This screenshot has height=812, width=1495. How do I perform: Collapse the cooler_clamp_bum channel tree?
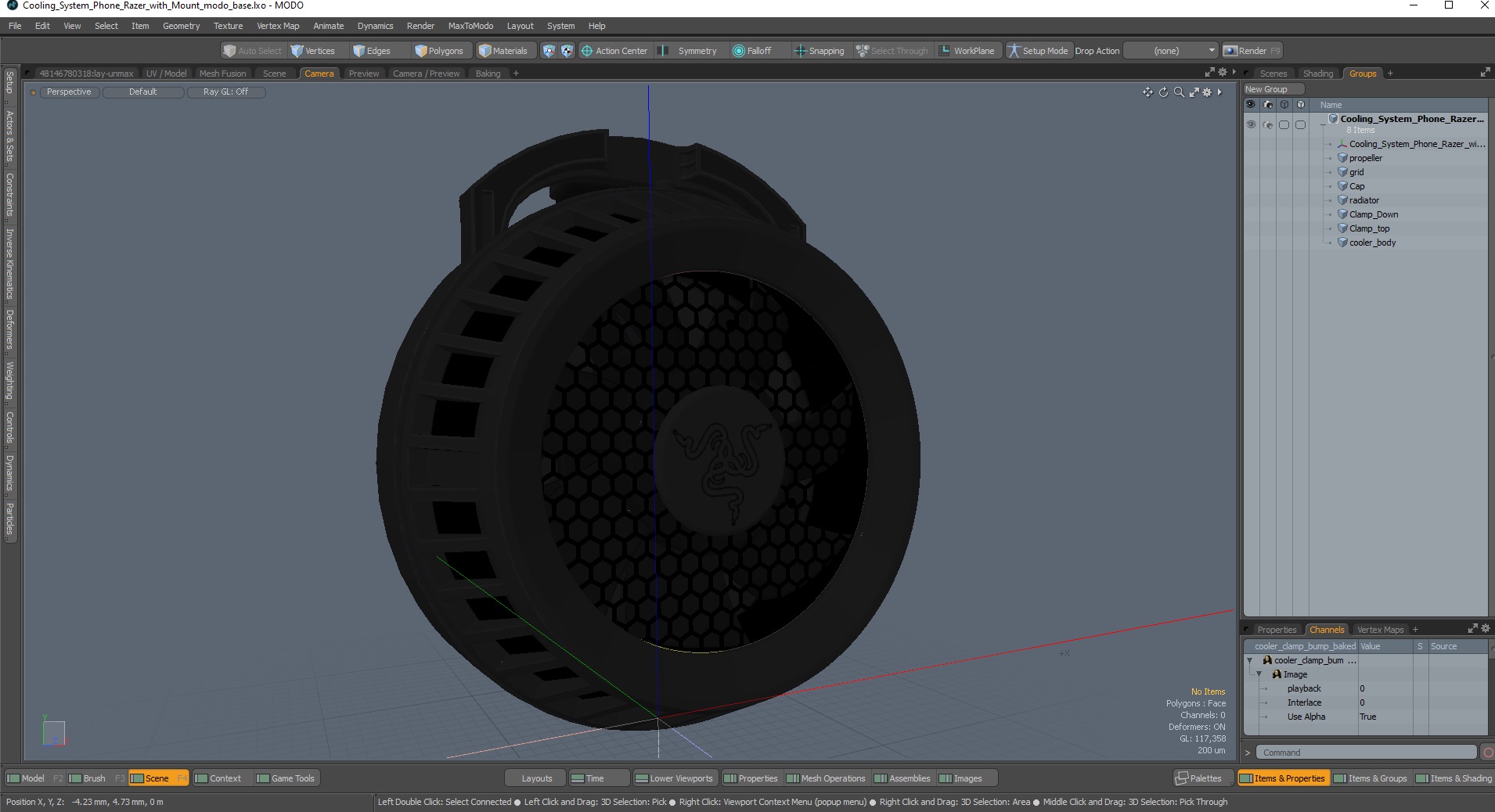point(1250,661)
